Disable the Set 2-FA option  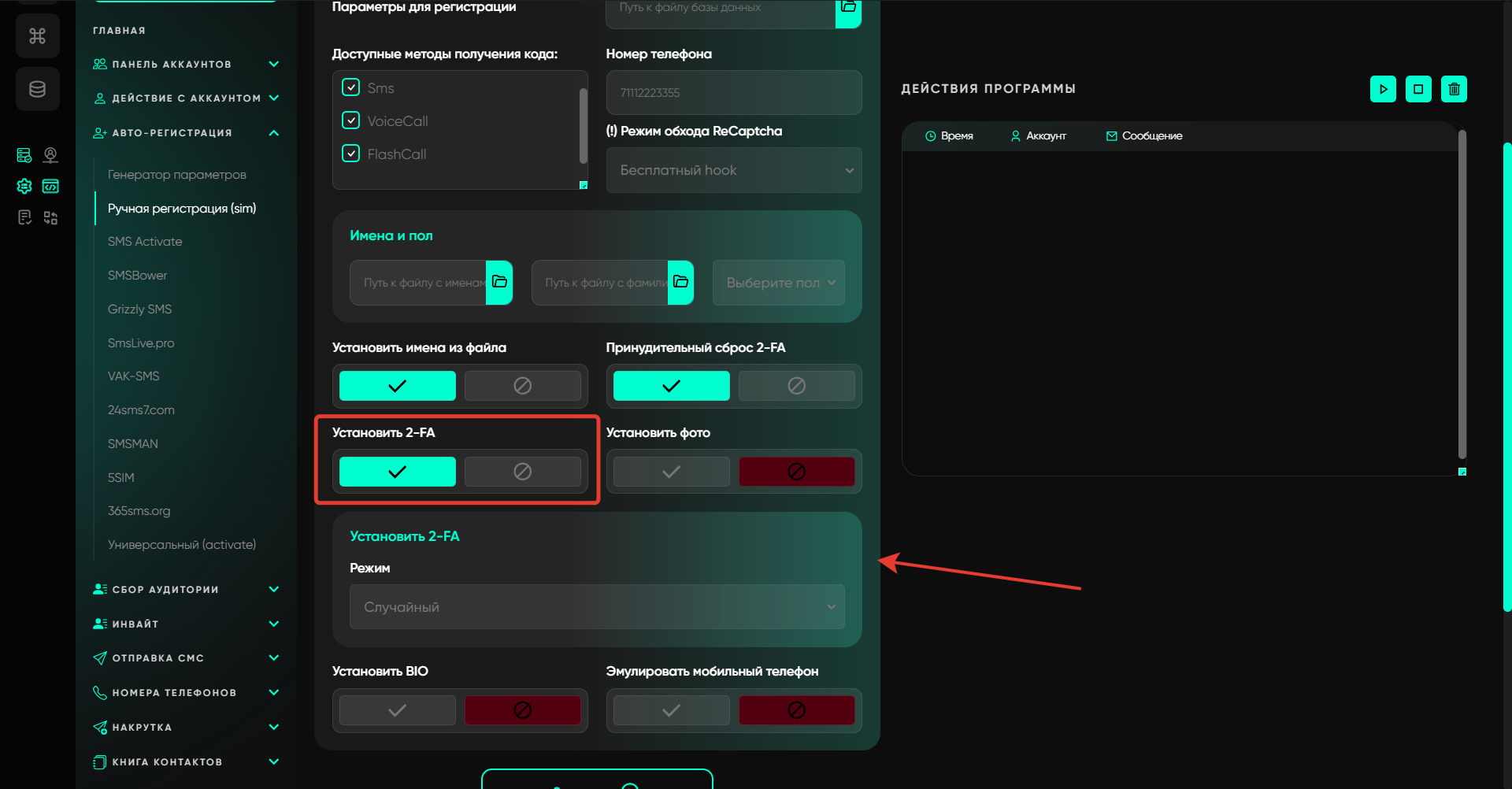[522, 472]
